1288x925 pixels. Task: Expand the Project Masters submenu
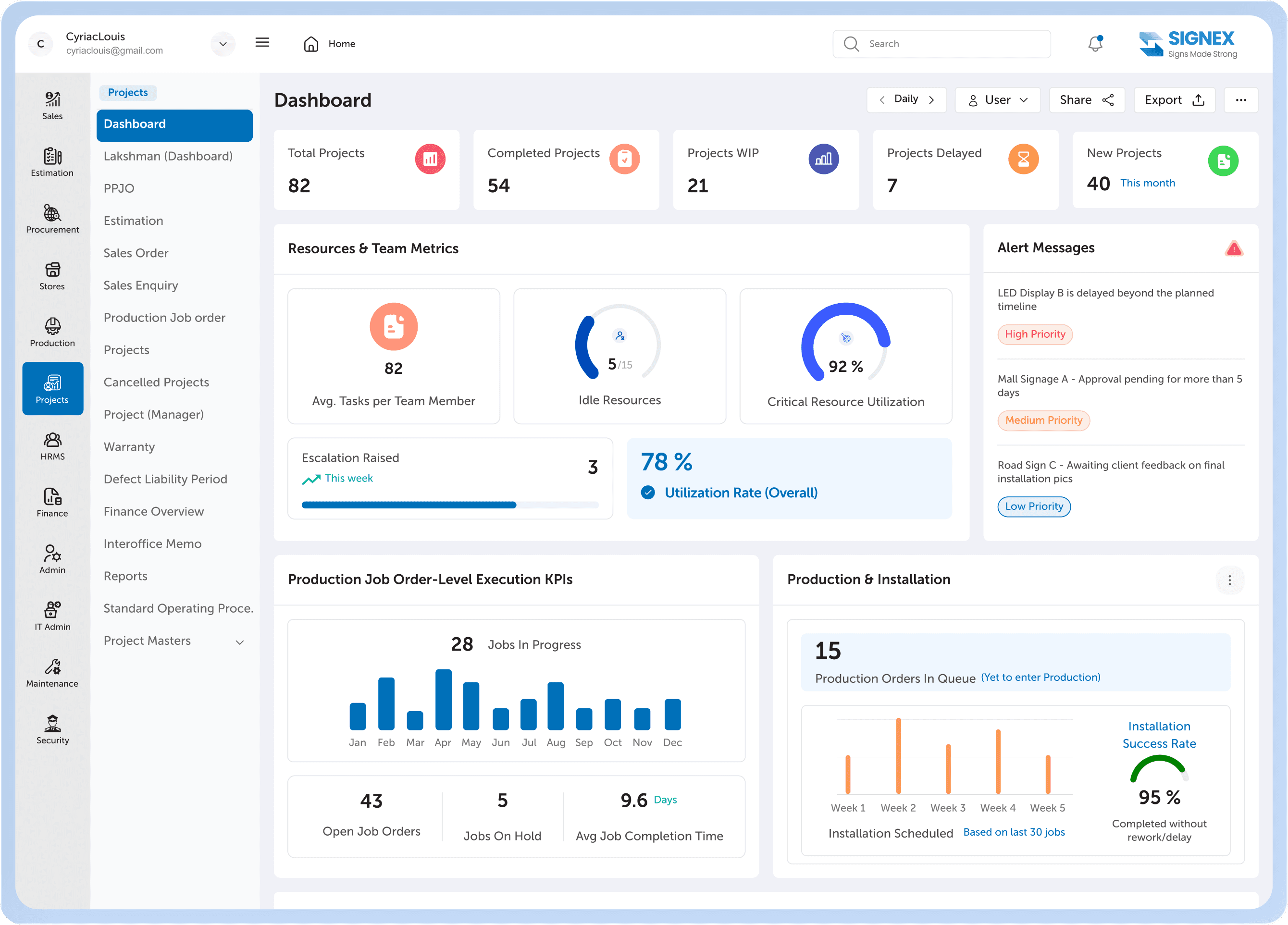click(240, 642)
